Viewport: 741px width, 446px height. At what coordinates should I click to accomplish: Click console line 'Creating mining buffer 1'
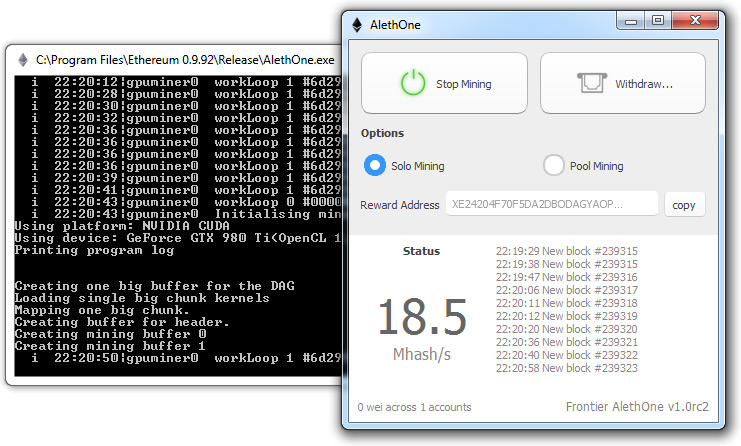tap(110, 346)
